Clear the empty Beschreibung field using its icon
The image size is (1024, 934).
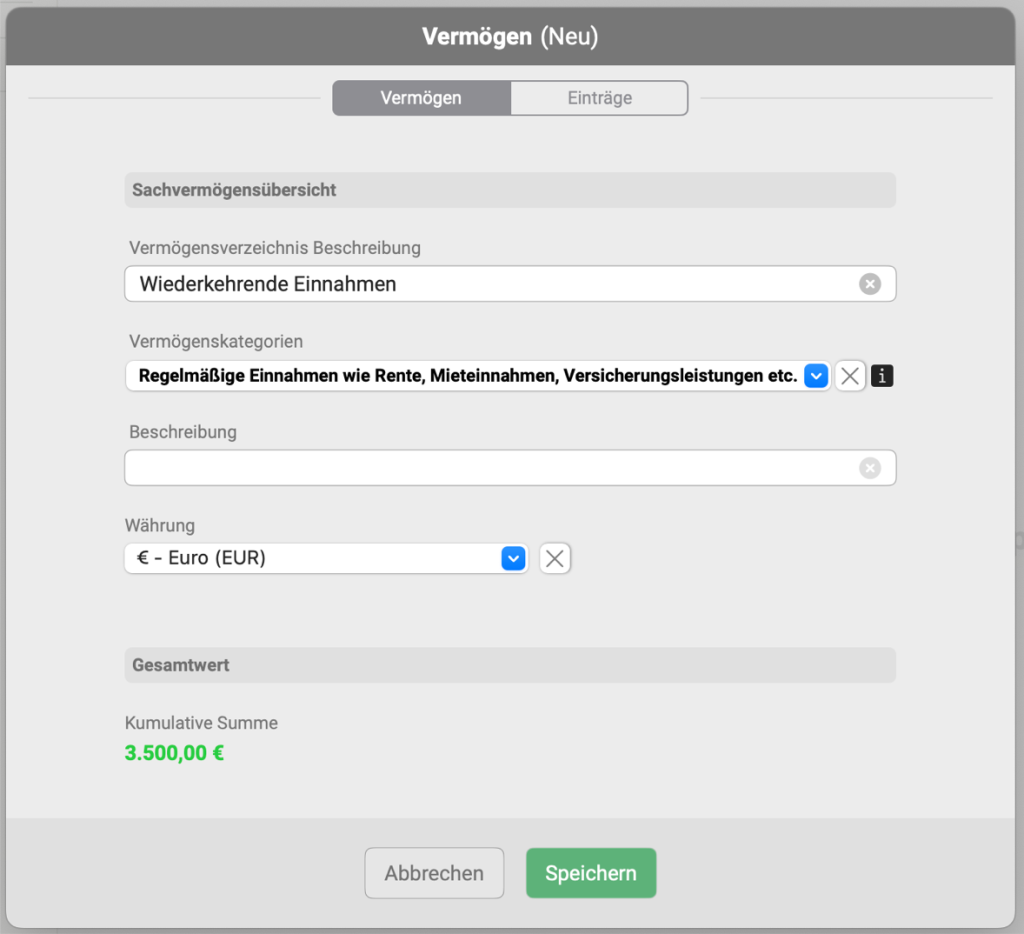[869, 468]
